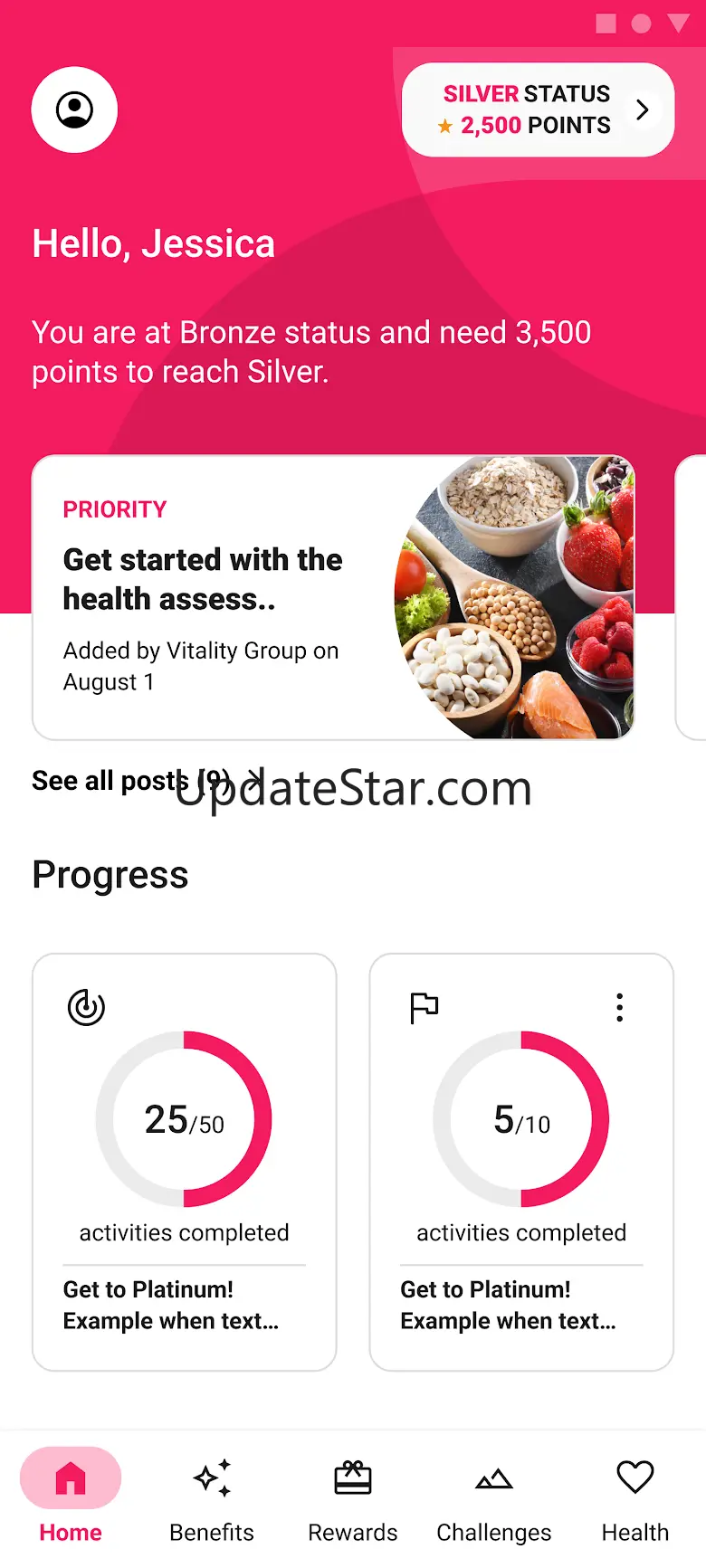Click the arrow next to See all posts
Screen dimensions: 706x1568
255,780
